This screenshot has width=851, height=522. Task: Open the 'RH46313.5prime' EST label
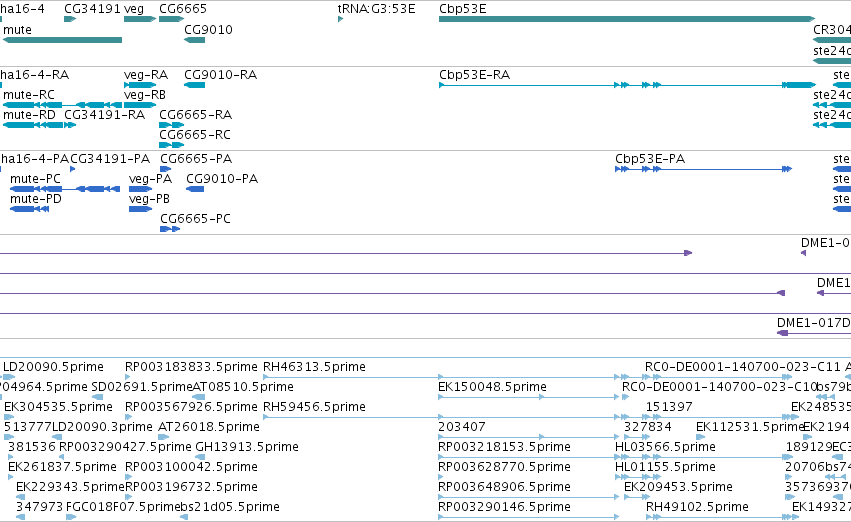click(314, 367)
